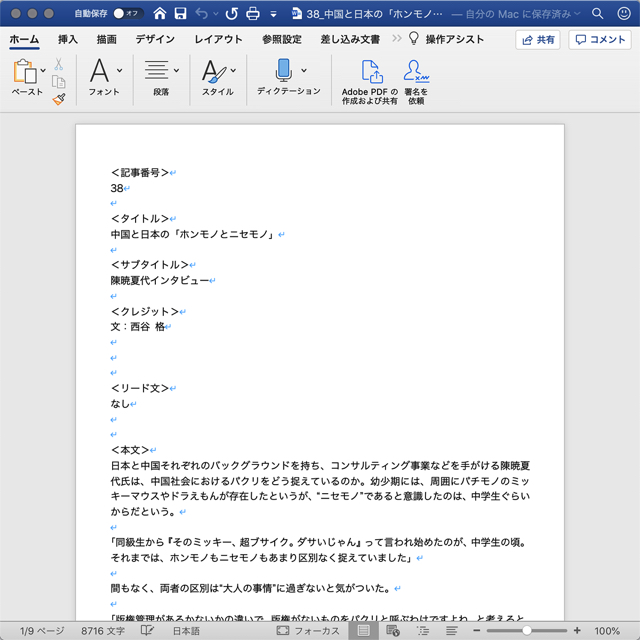This screenshot has width=640, height=640.
Task: Click the Save disk icon in title bar
Action: pos(180,14)
